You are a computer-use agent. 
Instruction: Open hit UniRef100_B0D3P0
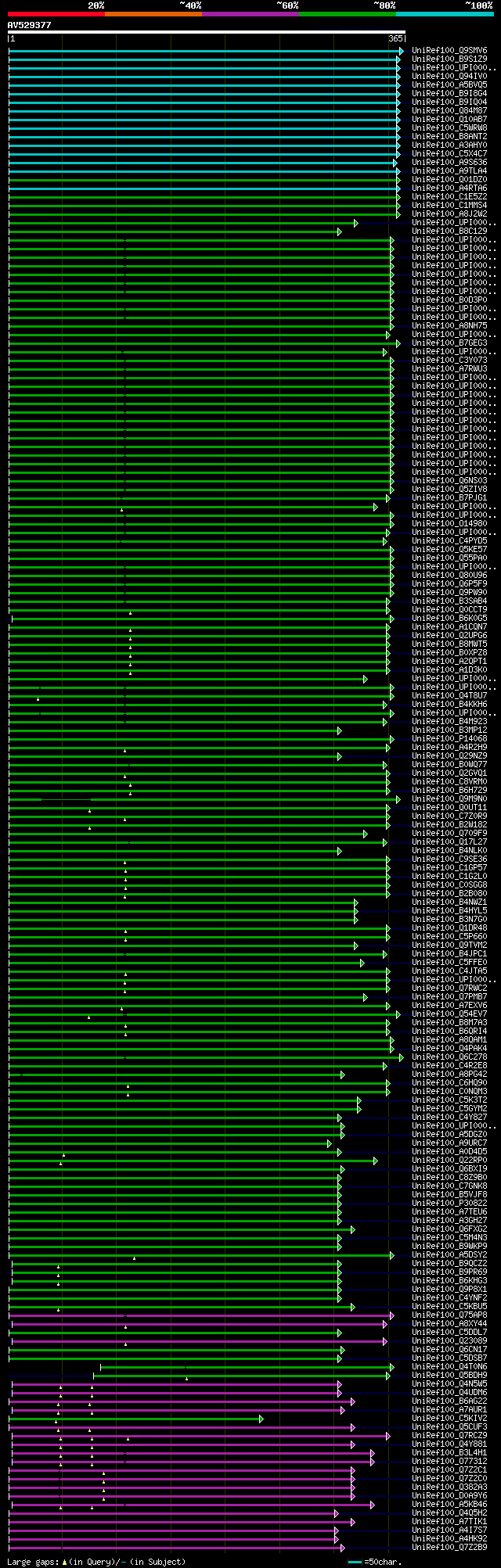coord(449,300)
